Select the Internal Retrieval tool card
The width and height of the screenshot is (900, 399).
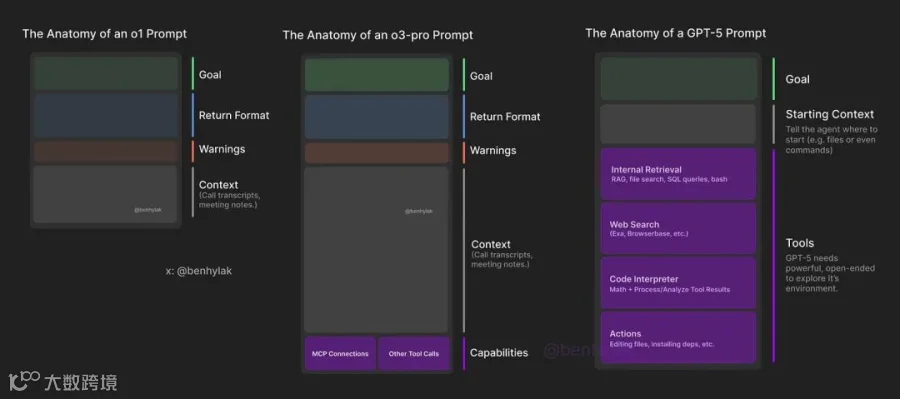pyautogui.click(x=678, y=174)
